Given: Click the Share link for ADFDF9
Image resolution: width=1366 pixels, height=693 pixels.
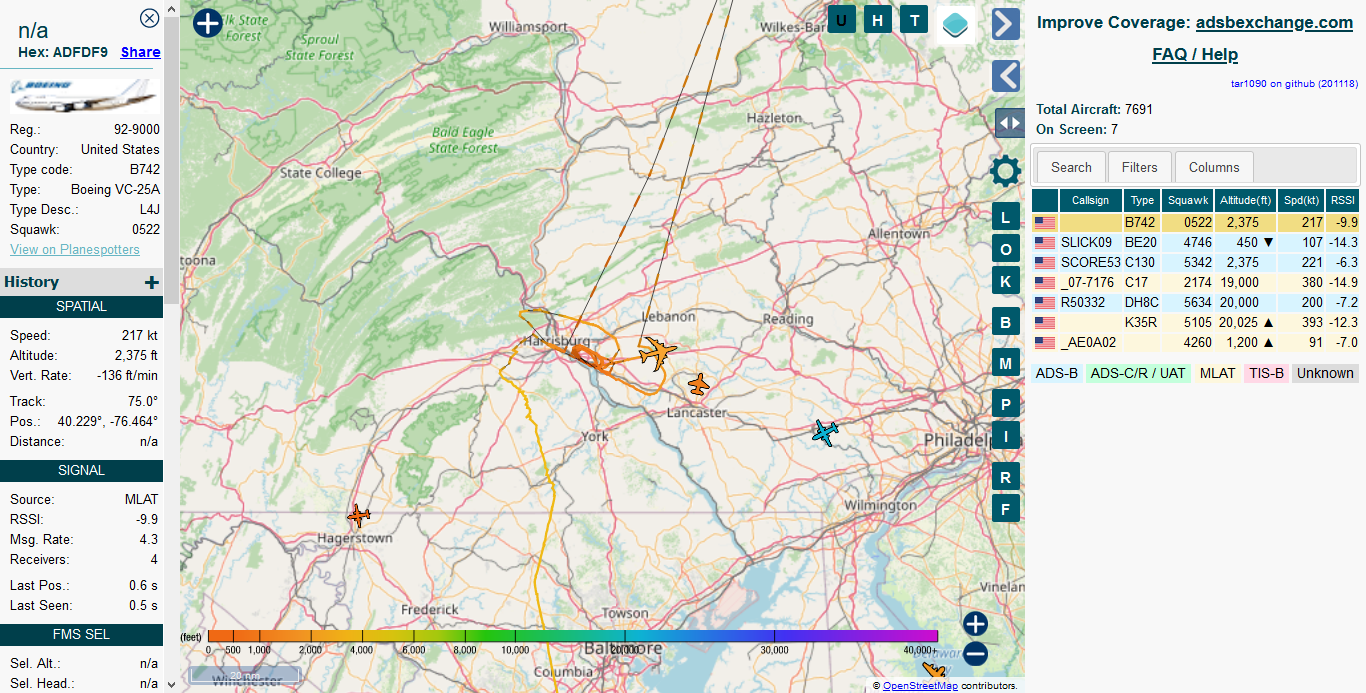Looking at the screenshot, I should [140, 52].
